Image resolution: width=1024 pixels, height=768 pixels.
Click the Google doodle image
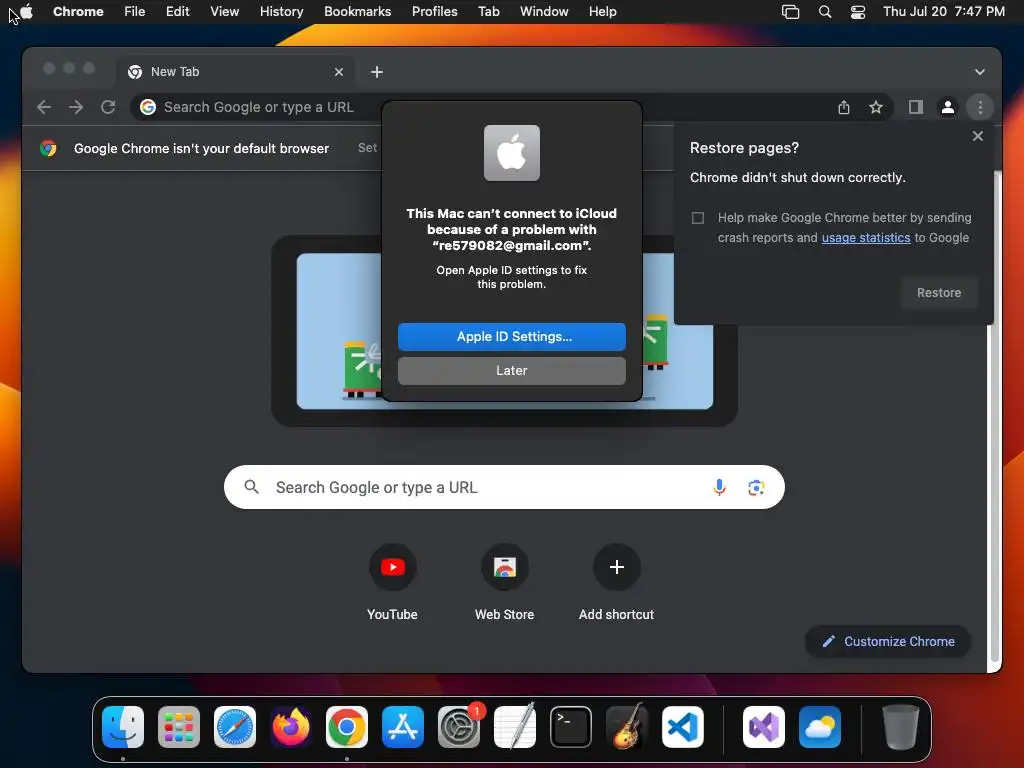pyautogui.click(x=504, y=331)
